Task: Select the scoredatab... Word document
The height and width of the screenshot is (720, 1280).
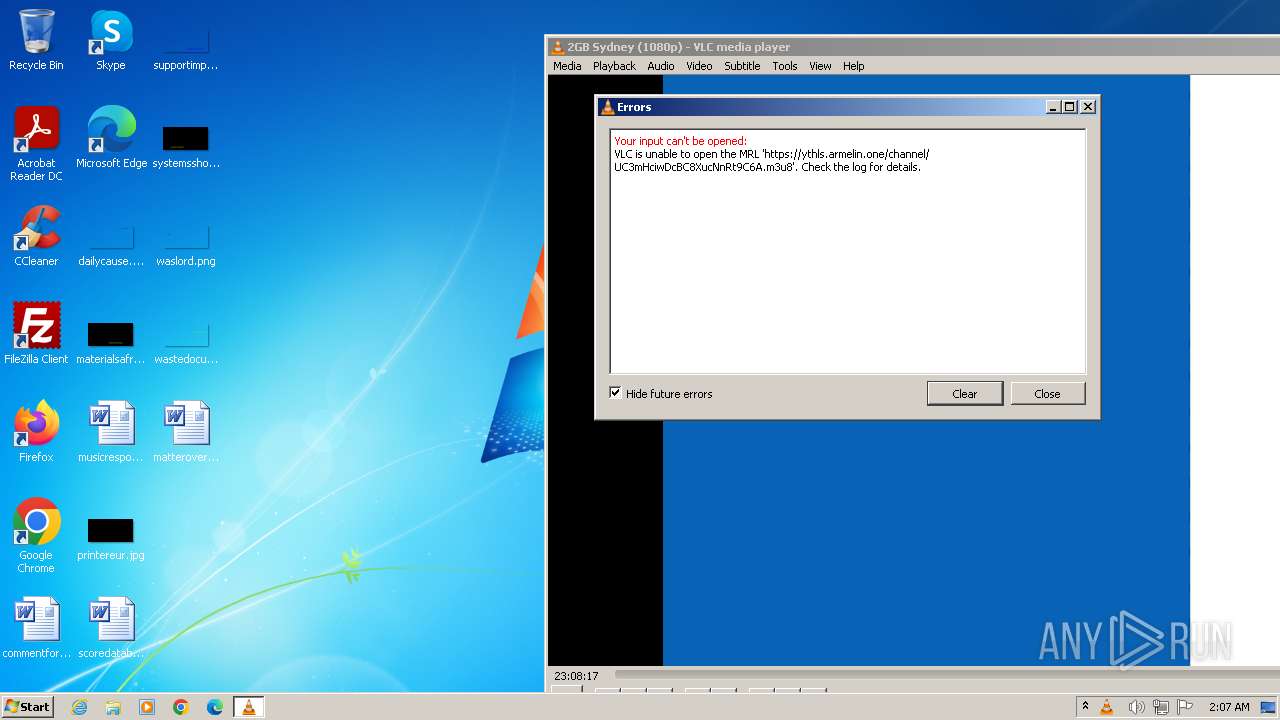Action: (x=110, y=628)
